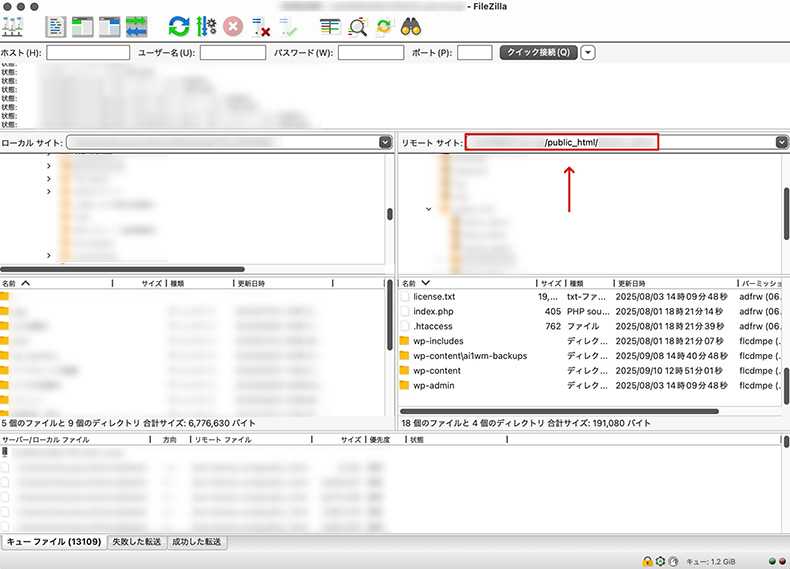Open the Site Manager icon
790x569 pixels.
(14, 26)
